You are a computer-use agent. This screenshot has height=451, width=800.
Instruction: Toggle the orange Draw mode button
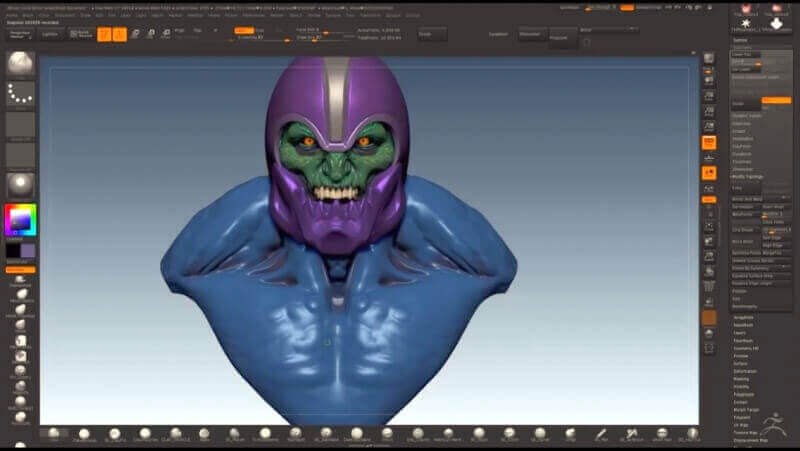[119, 34]
